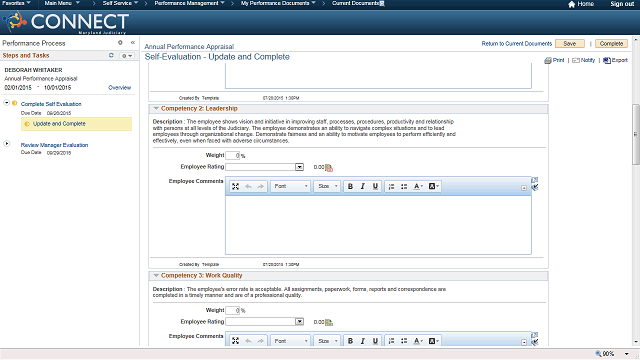Collapse Competency 2: Leadership section
The height and width of the screenshot is (360, 640).
click(156, 109)
